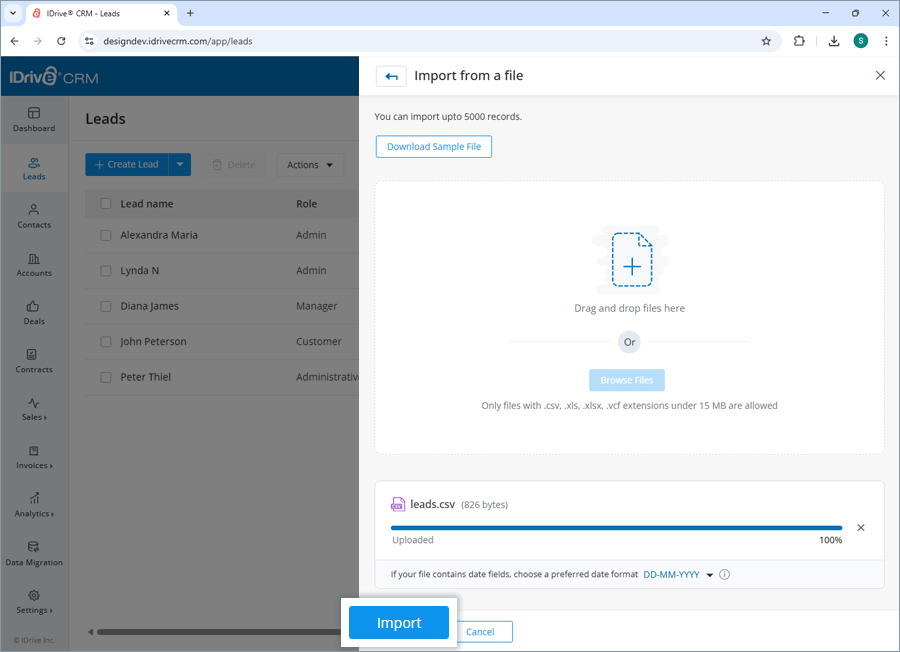Image resolution: width=900 pixels, height=652 pixels.
Task: Check the checkbox next to Alexandra Maria
Action: 105,235
